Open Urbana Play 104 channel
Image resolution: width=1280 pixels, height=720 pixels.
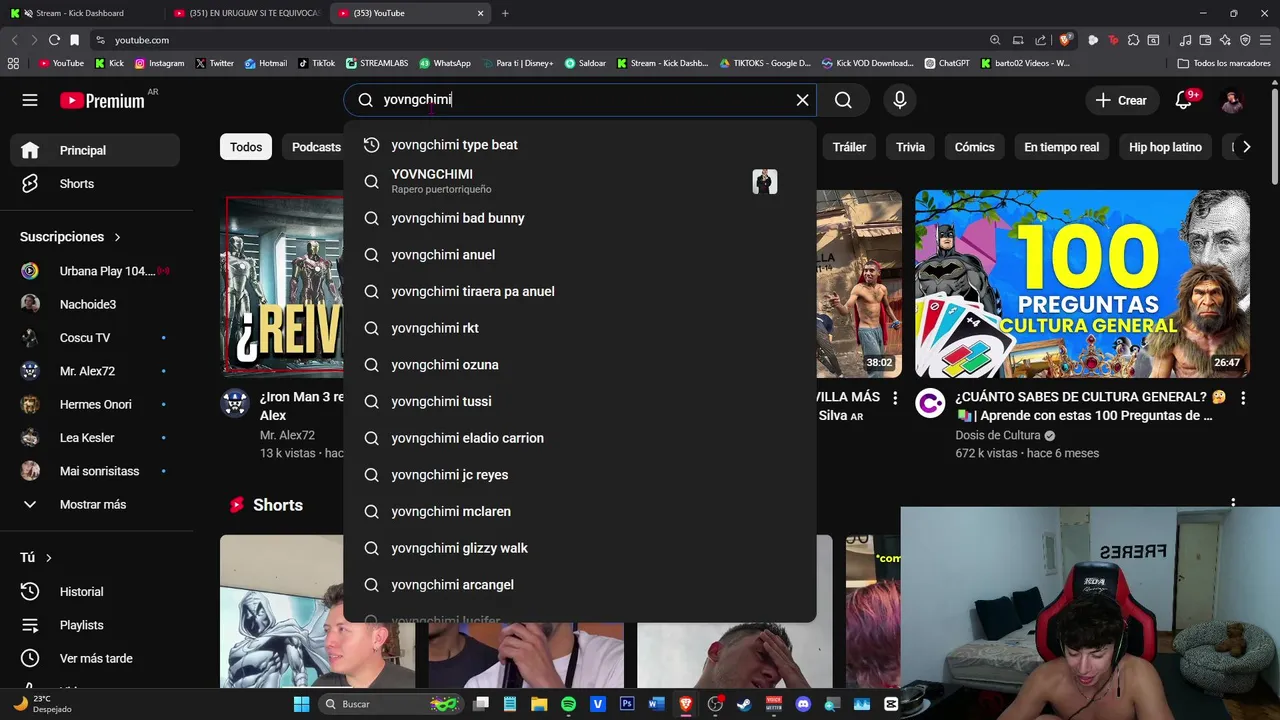click(95, 271)
